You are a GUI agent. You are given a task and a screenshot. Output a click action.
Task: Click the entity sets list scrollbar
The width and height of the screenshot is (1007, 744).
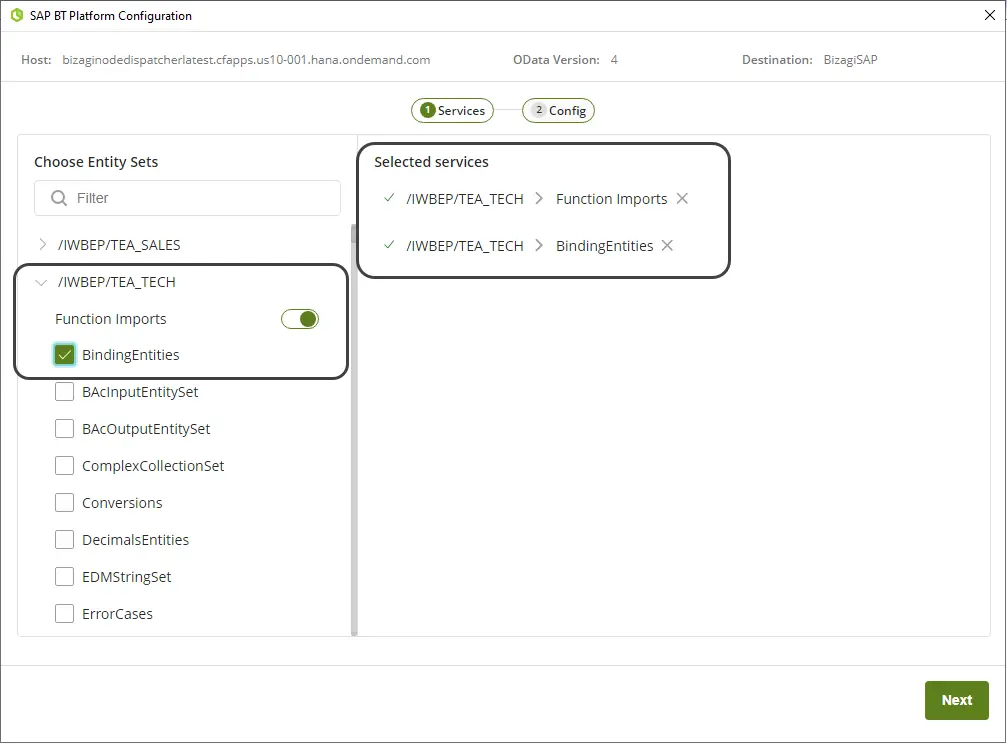353,430
